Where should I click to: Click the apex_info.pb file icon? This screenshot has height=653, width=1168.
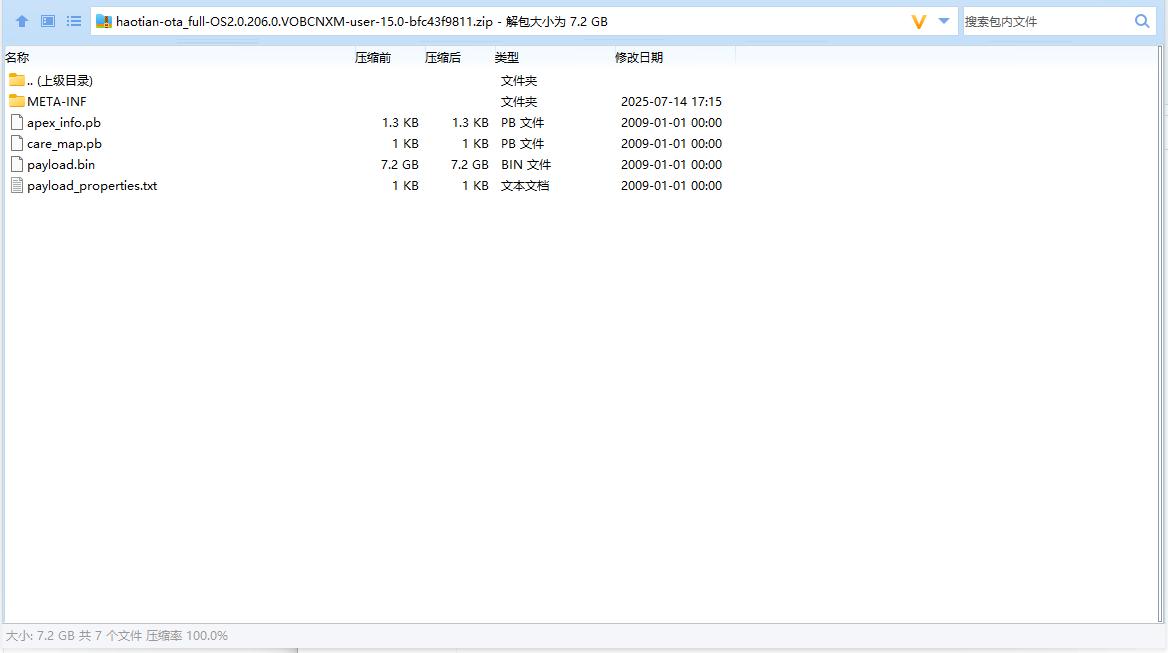[x=17, y=122]
